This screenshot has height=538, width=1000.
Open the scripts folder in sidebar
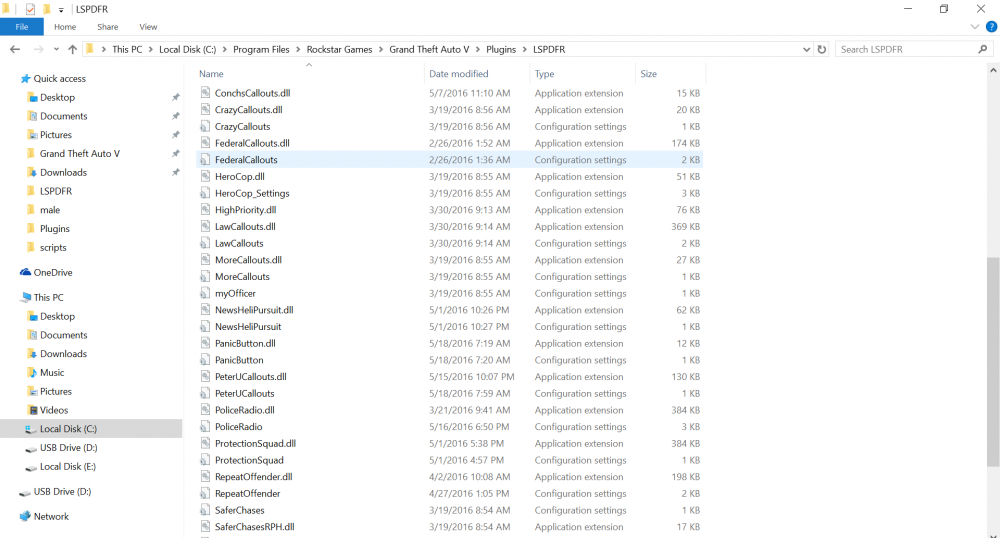[x=53, y=247]
